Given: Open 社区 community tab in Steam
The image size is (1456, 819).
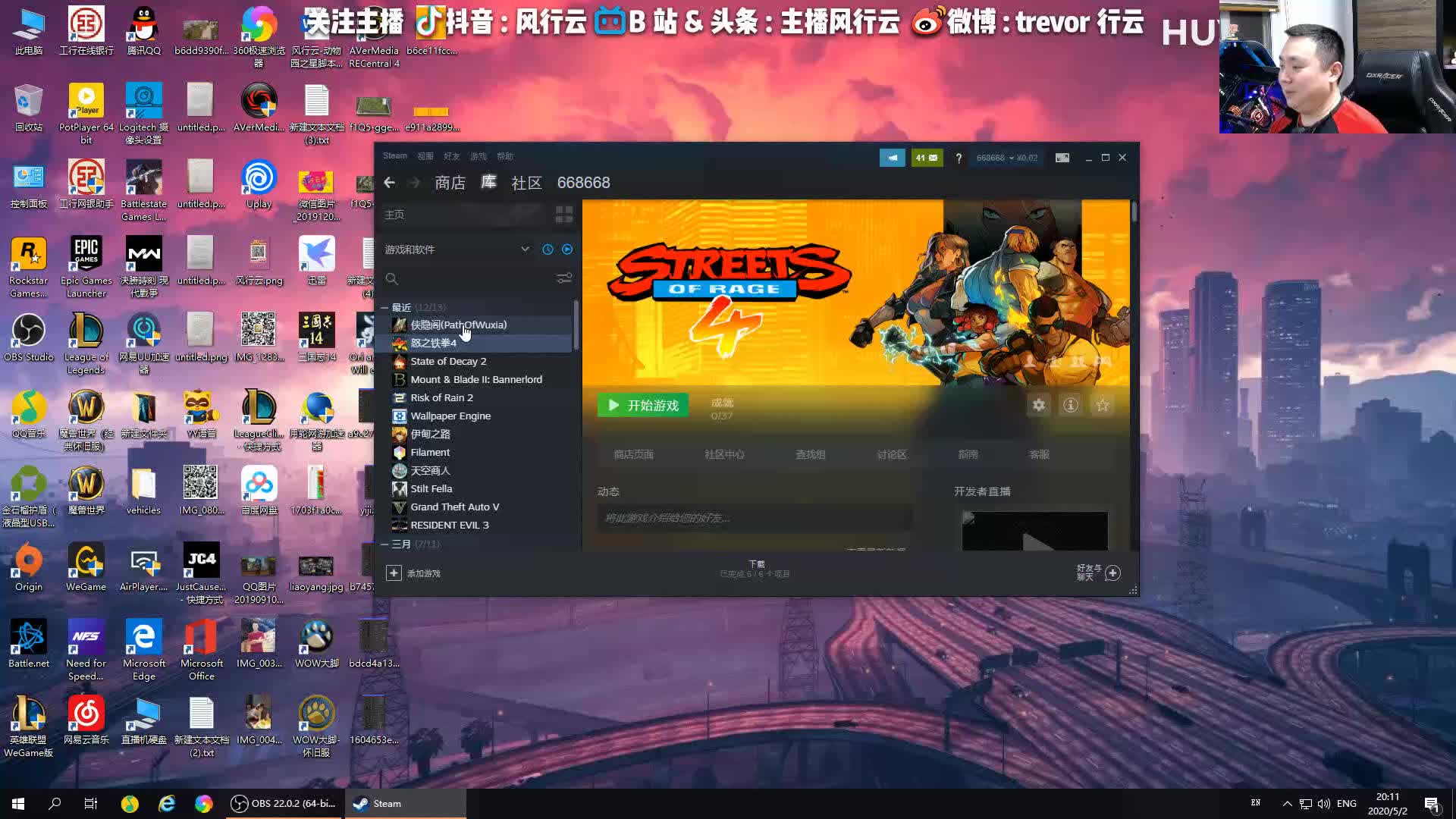Looking at the screenshot, I should click(525, 182).
